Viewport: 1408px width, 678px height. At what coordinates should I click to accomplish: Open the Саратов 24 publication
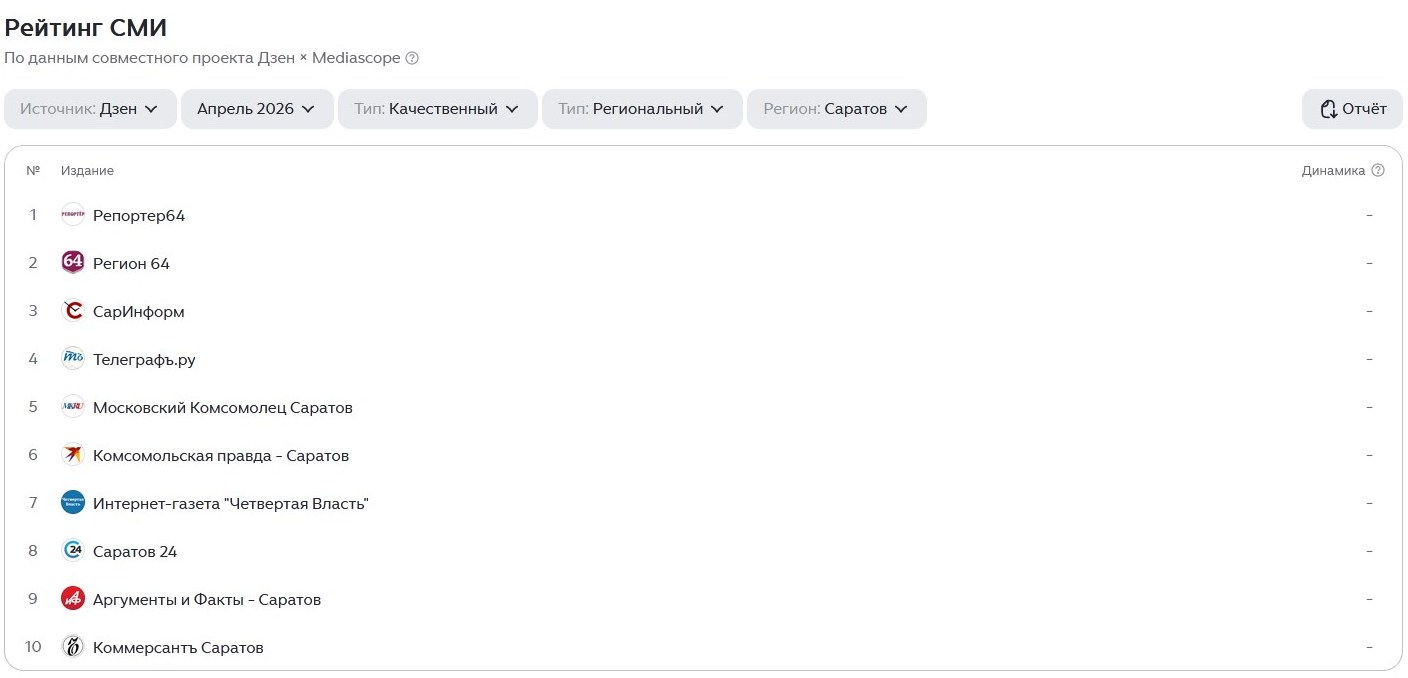pos(135,552)
